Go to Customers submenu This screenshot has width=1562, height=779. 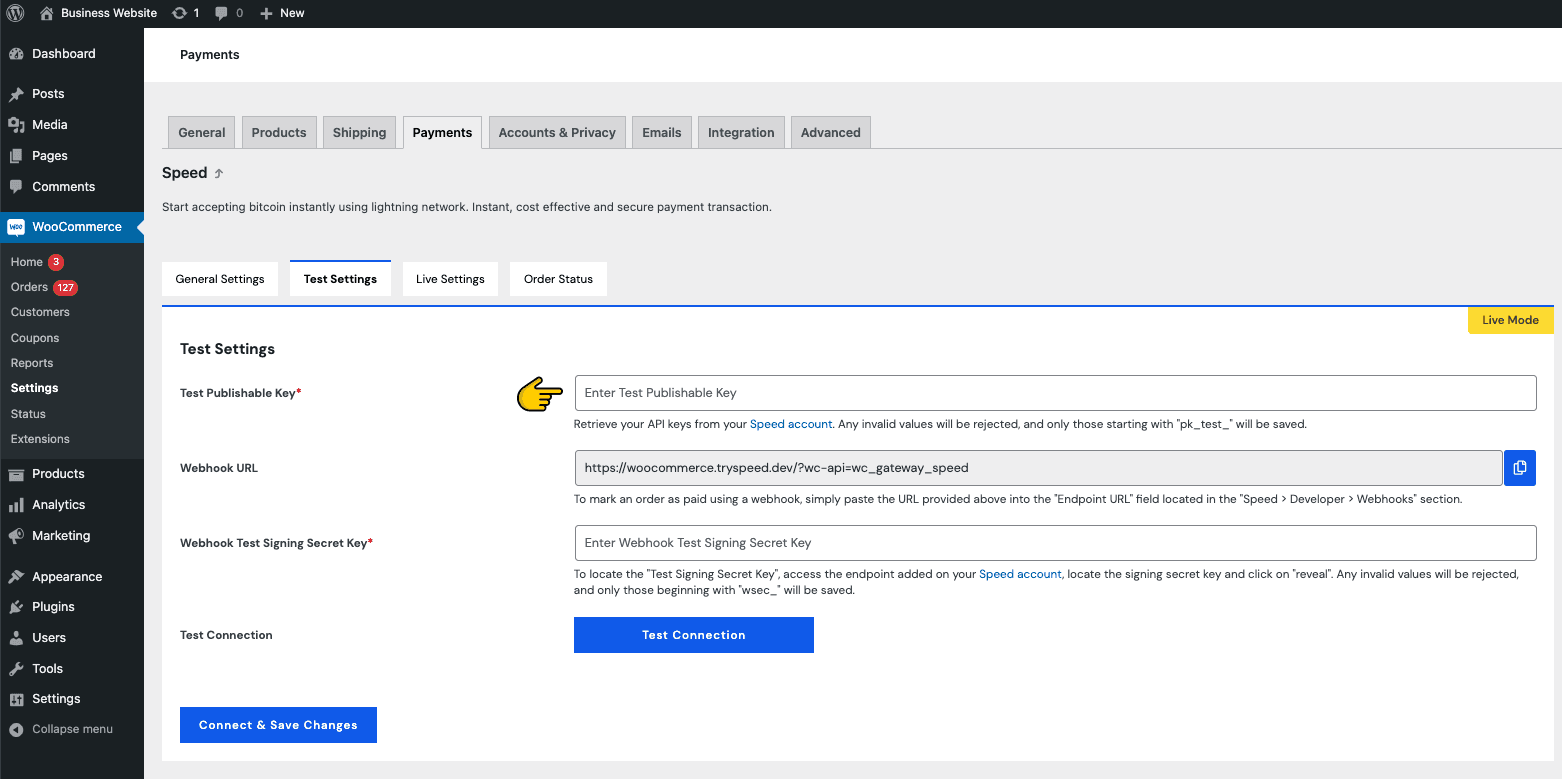(x=40, y=312)
